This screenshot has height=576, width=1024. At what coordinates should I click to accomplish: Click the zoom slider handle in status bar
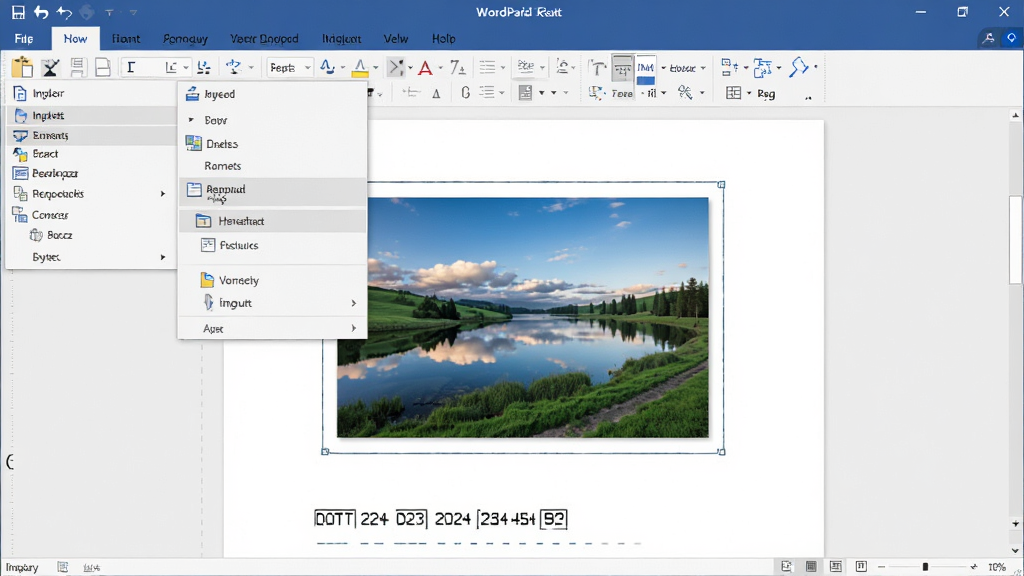point(925,567)
